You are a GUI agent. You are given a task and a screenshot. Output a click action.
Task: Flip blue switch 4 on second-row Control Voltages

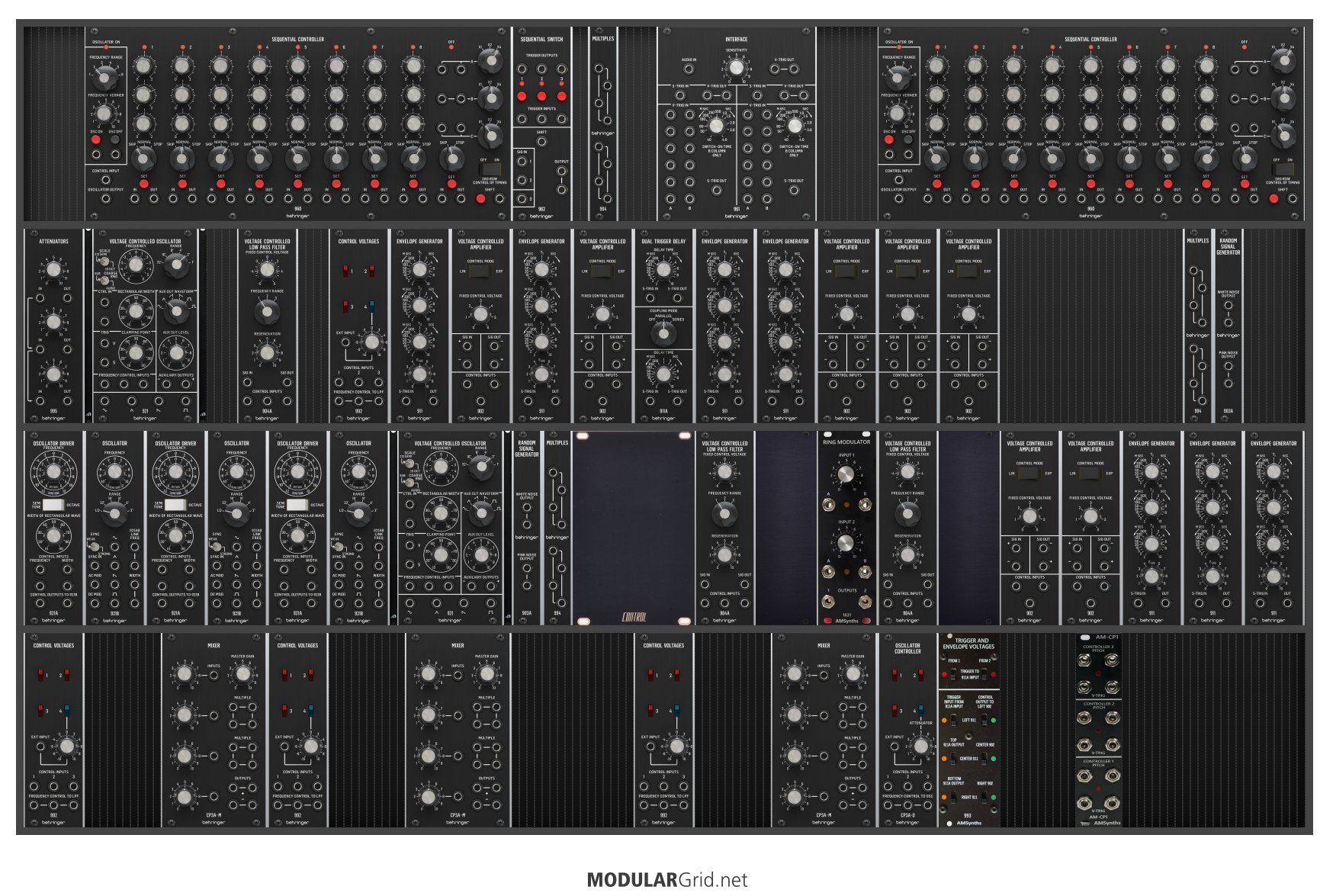pos(371,307)
